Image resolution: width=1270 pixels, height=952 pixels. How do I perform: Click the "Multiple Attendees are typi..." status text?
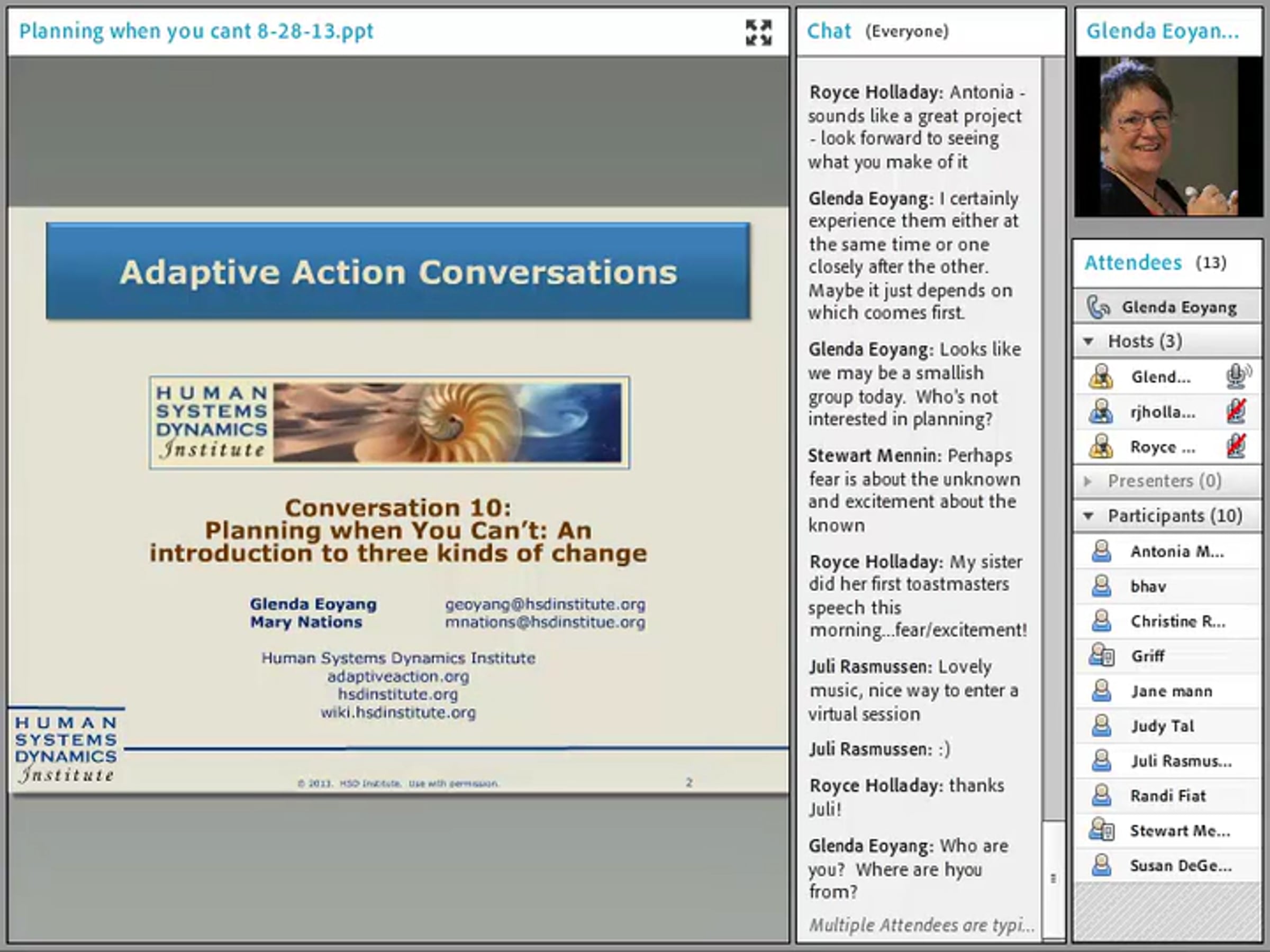(921, 925)
